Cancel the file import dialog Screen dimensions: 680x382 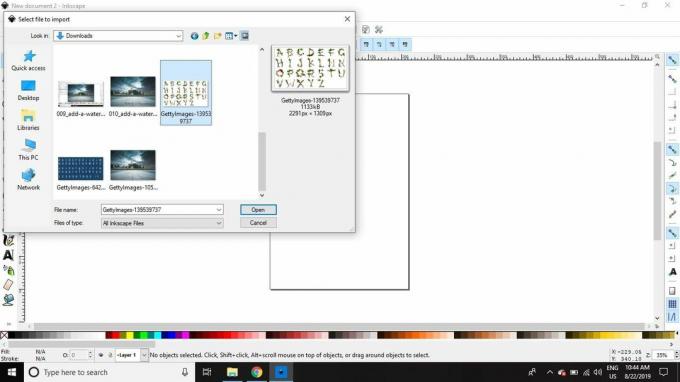258,223
